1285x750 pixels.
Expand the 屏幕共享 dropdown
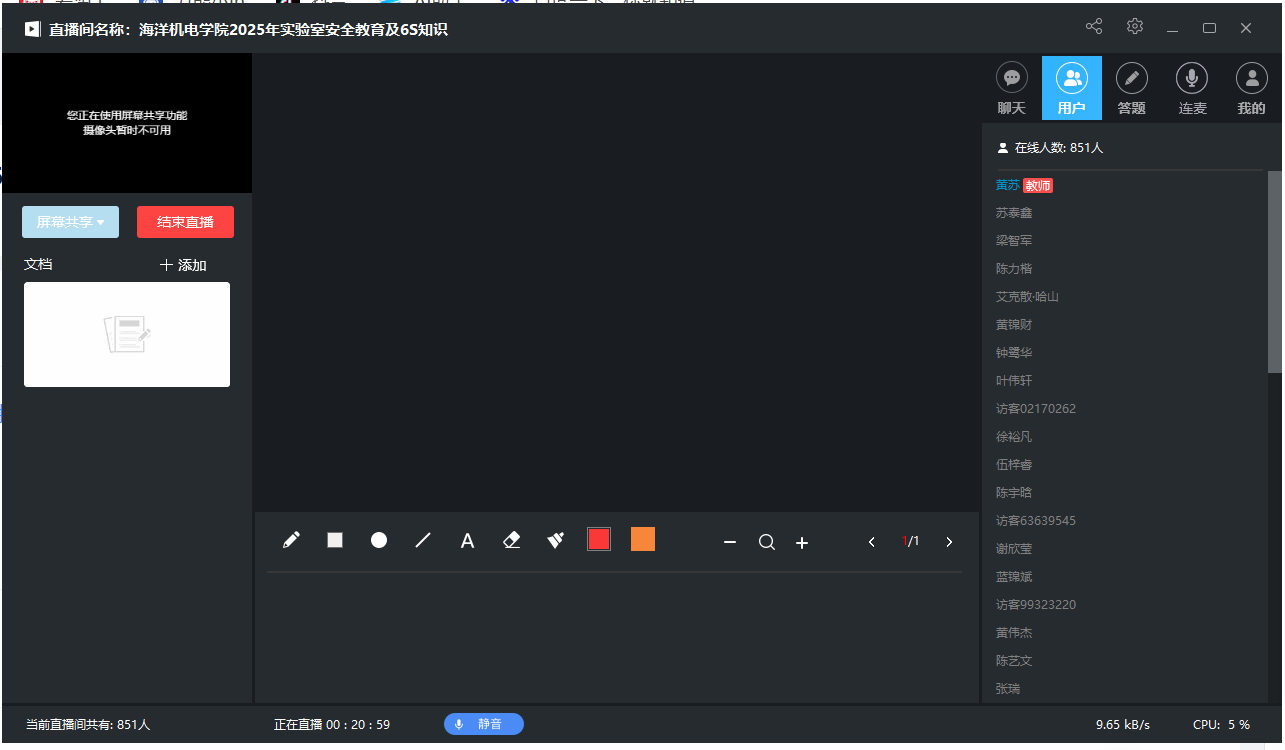(70, 222)
